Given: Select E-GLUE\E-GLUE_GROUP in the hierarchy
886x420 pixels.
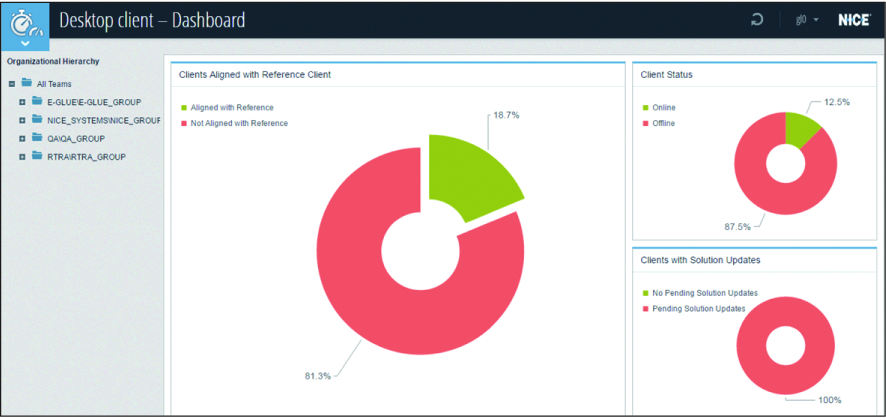Looking at the screenshot, I should (94, 102).
